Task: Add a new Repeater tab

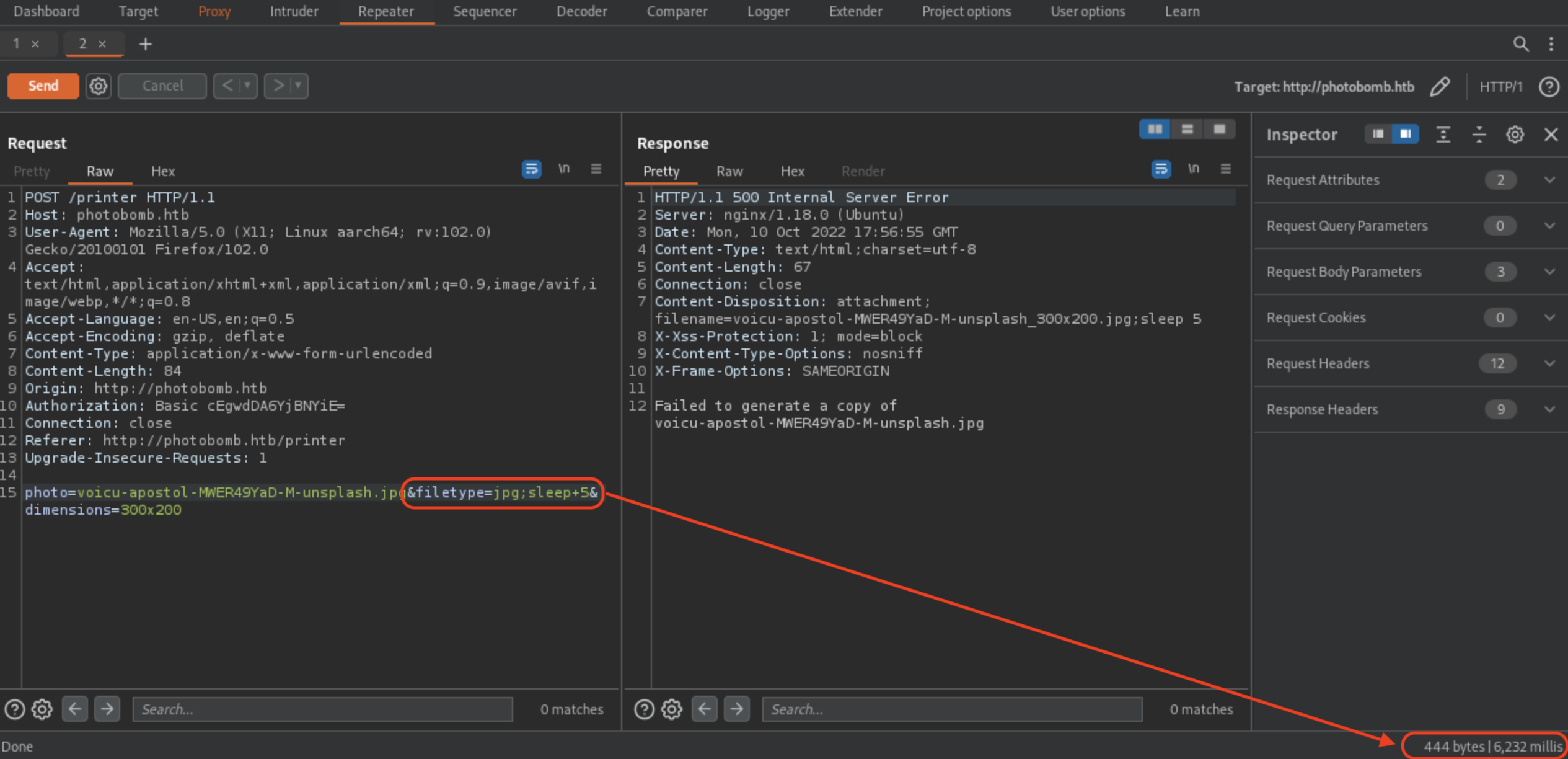Action: pyautogui.click(x=145, y=44)
